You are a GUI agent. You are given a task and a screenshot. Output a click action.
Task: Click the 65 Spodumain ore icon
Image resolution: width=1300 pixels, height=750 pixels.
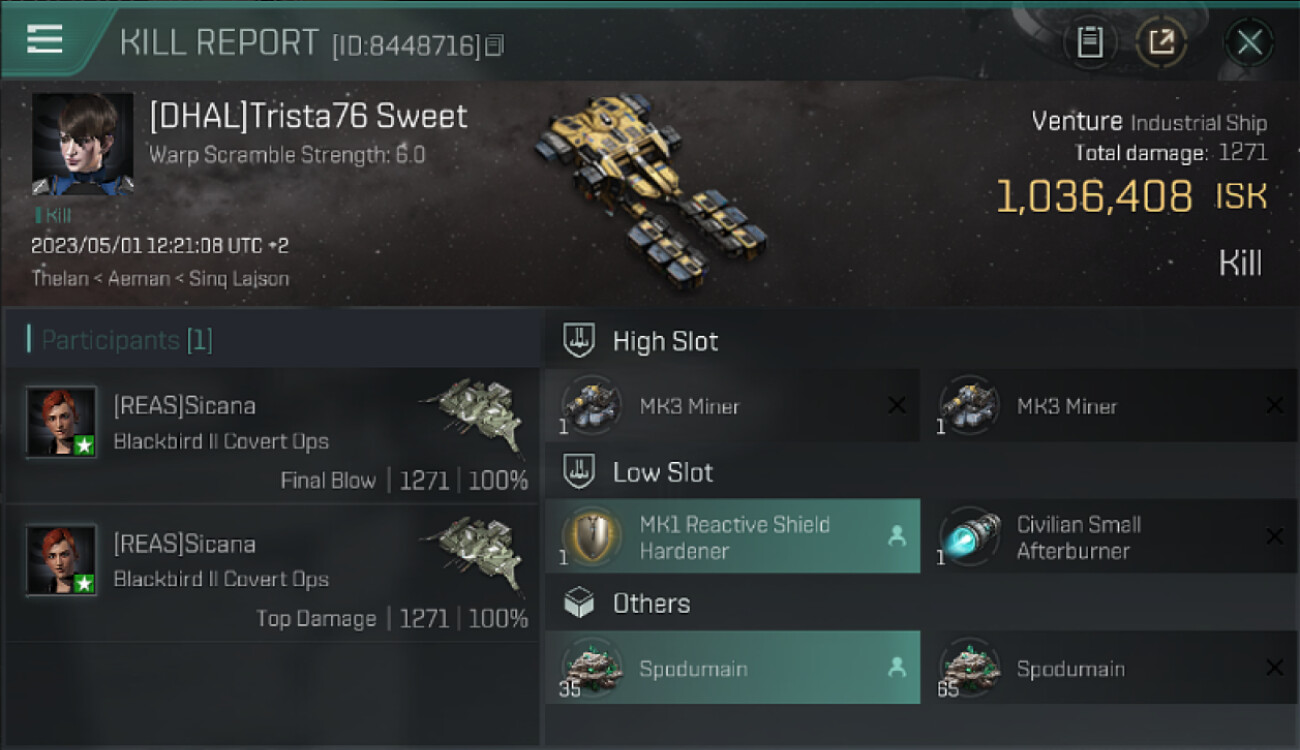pos(971,668)
